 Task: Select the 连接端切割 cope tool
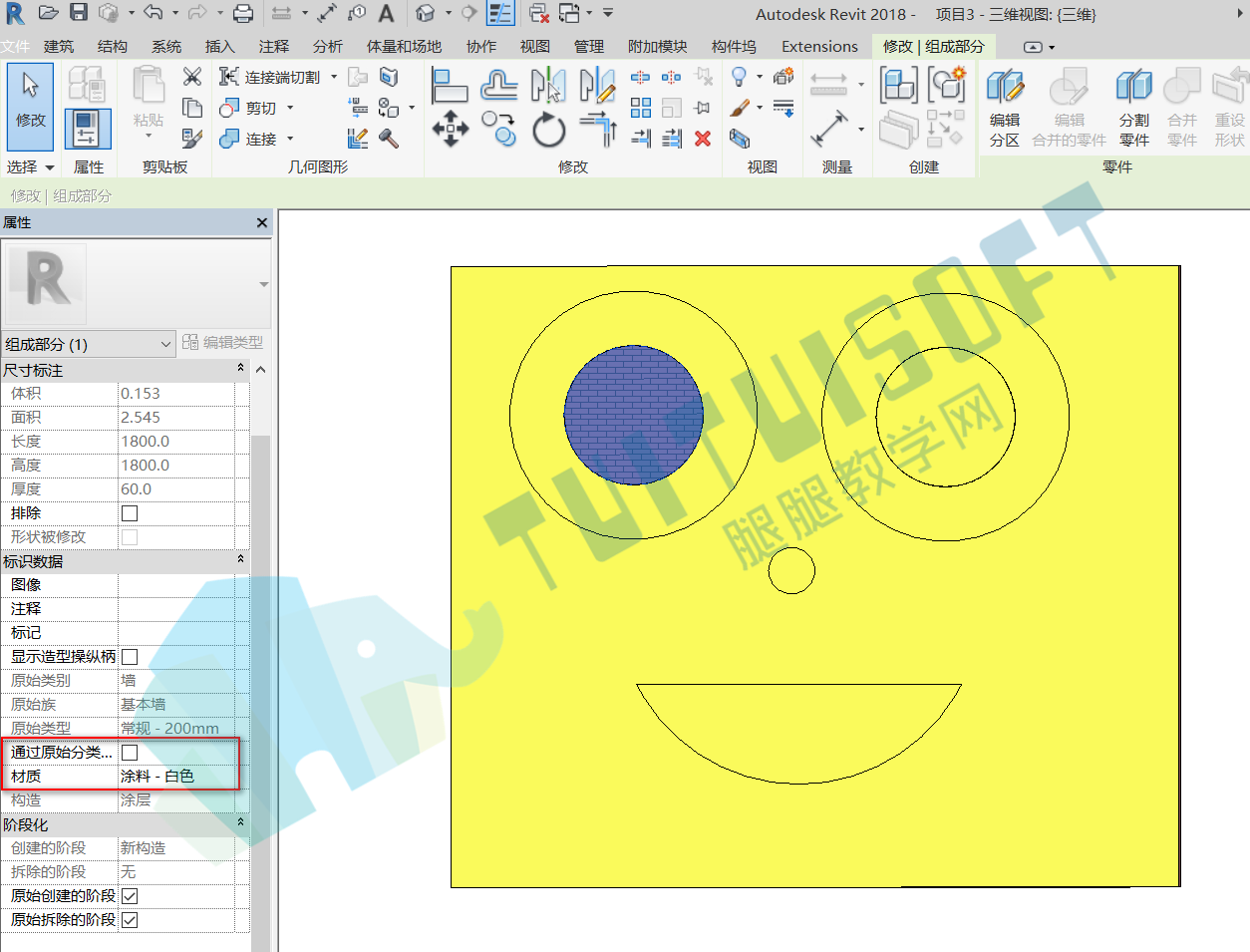[270, 77]
